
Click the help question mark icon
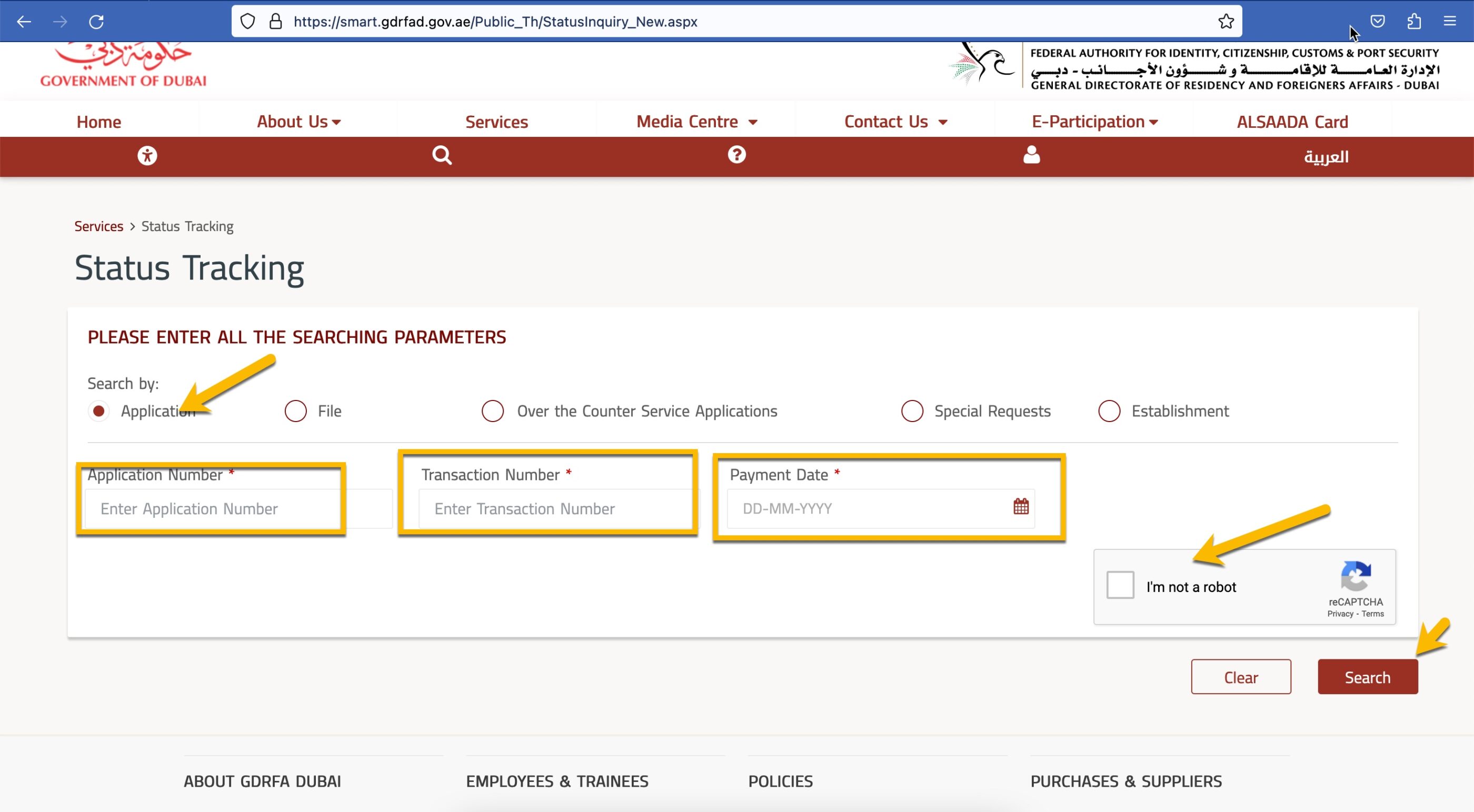point(737,156)
